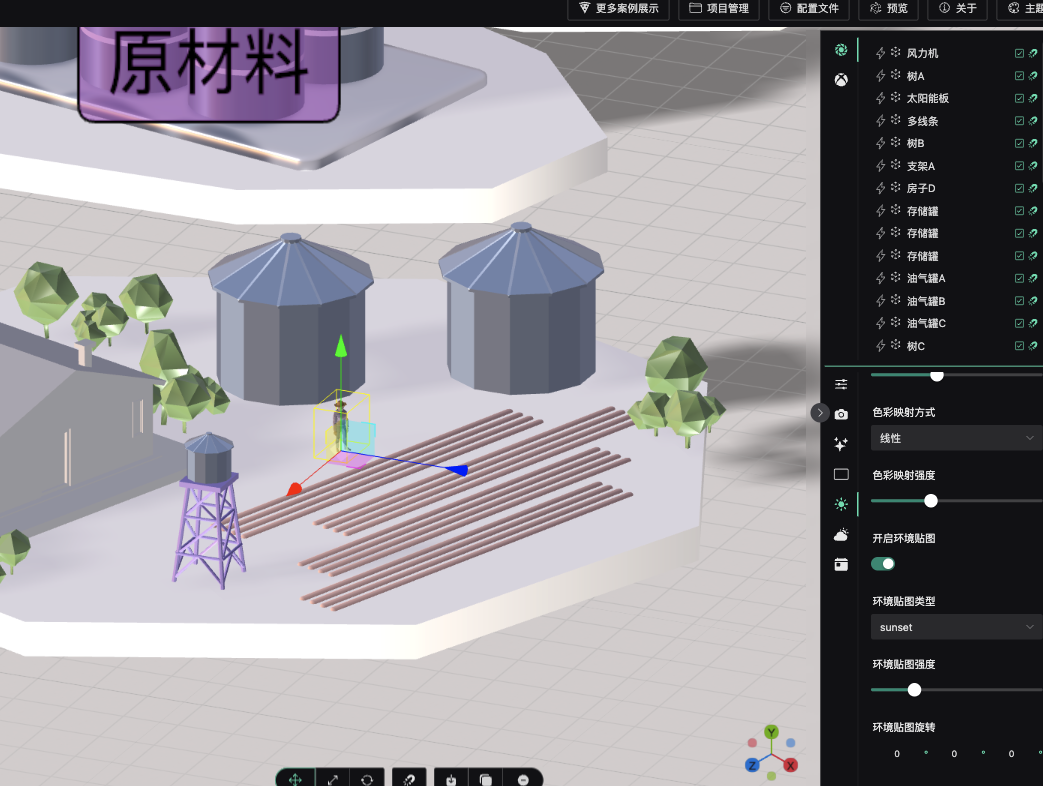
Task: Open the 色彩映射方式 dropdown showing 线性
Action: 956,438
